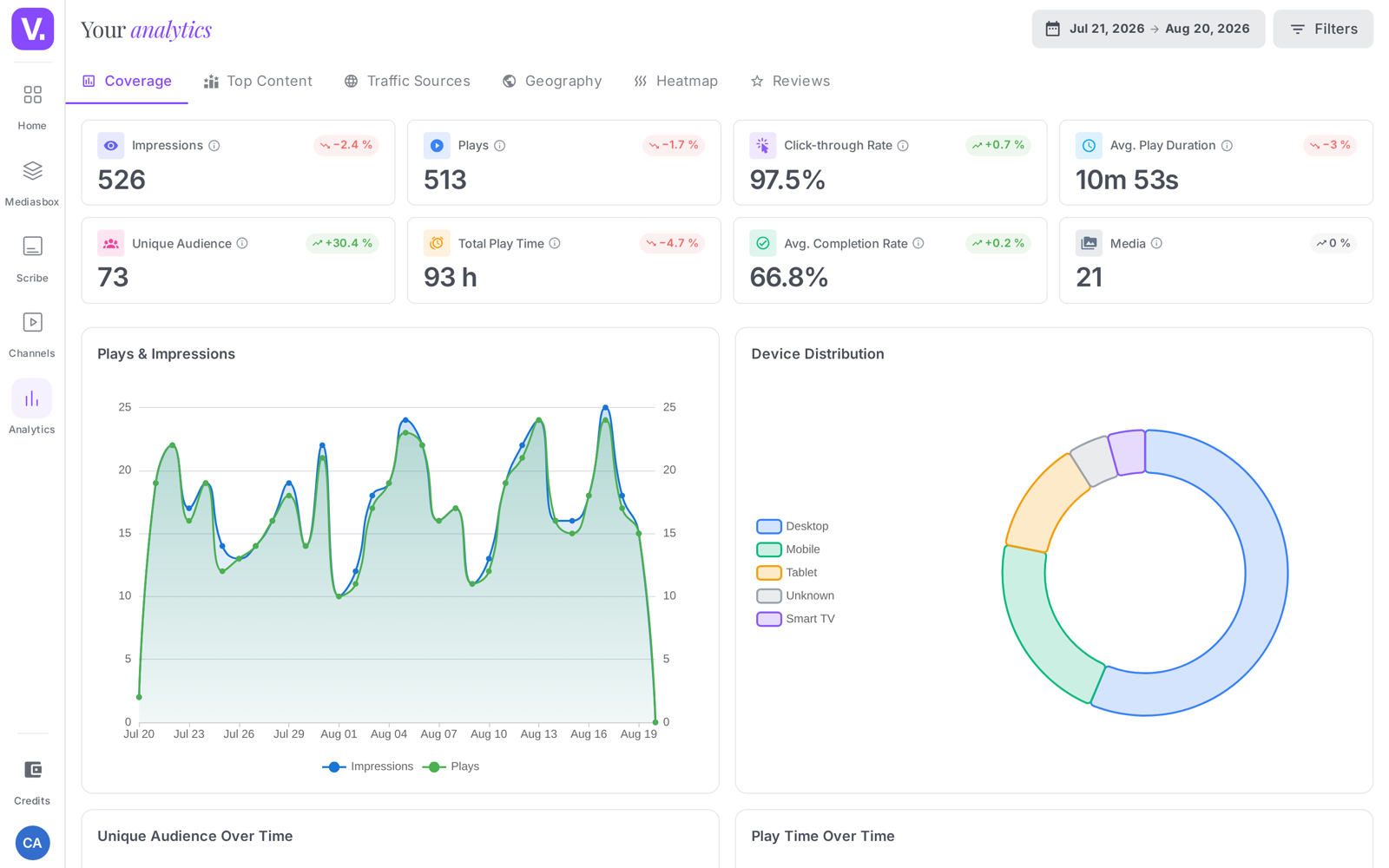Open the CA user avatar
Screen dimensions: 1389x868
(32, 843)
